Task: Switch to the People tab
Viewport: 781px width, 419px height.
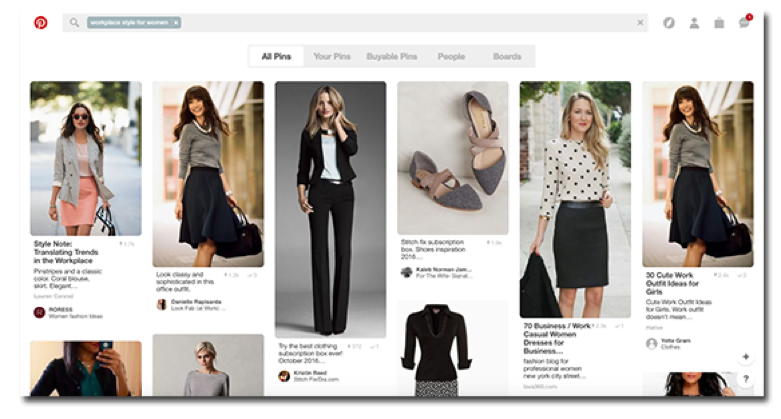Action: pyautogui.click(x=451, y=57)
